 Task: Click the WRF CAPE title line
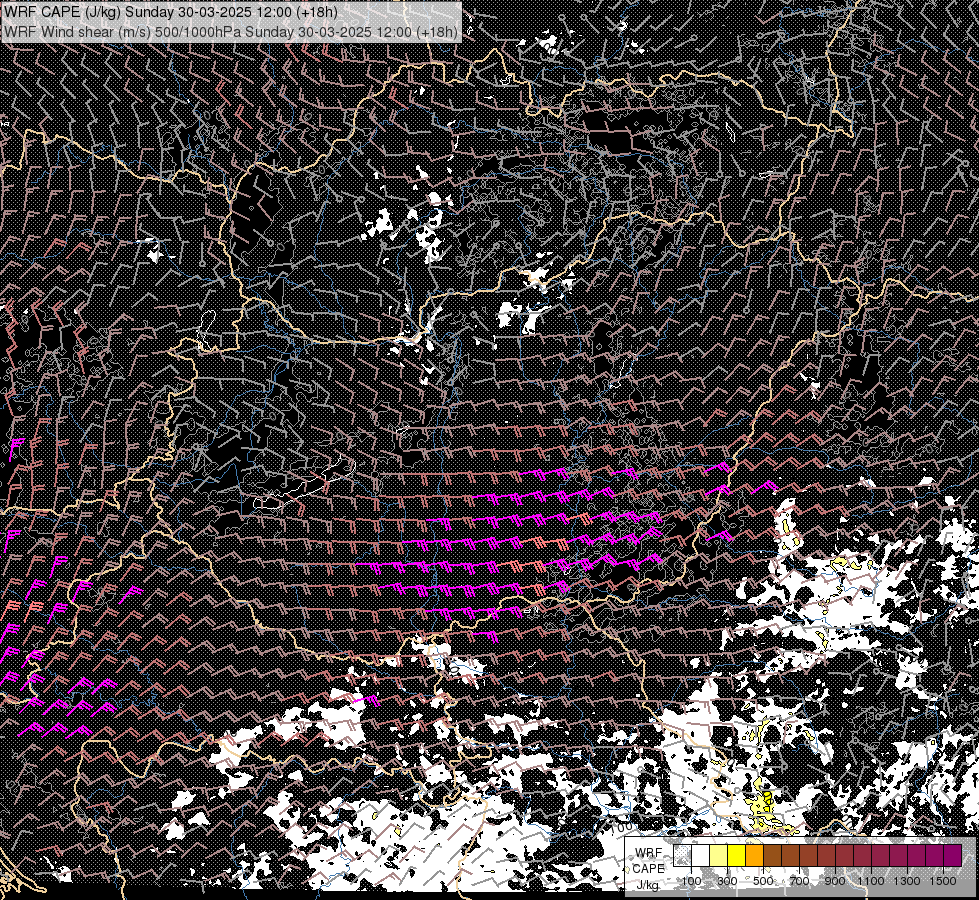click(x=171, y=12)
